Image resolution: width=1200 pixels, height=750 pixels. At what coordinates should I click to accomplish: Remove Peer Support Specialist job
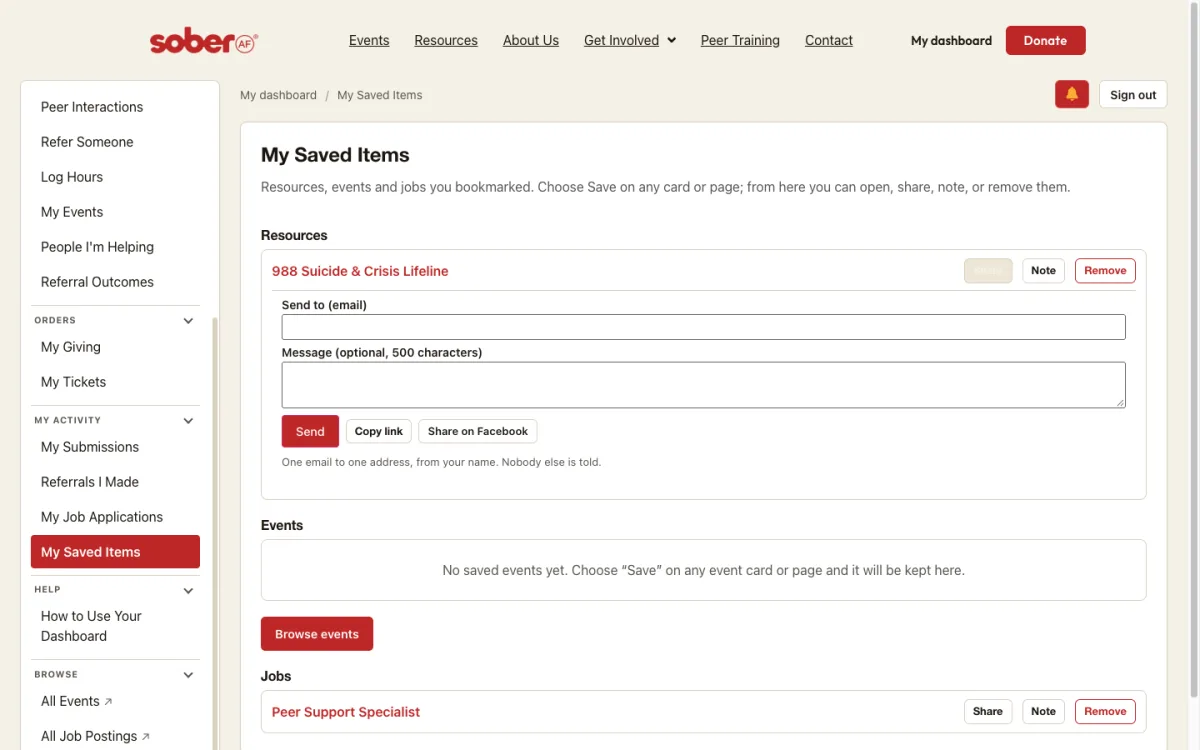tap(1105, 712)
